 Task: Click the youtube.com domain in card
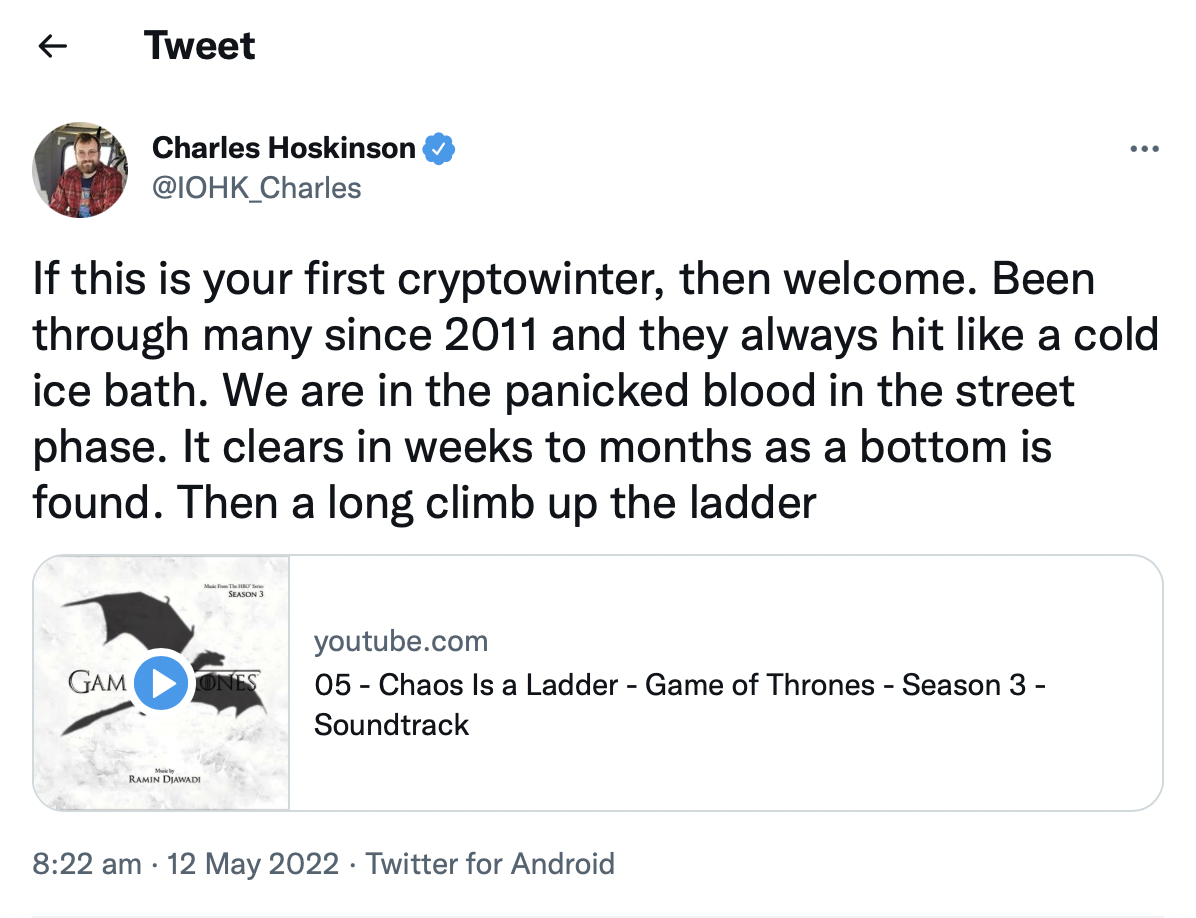401,641
